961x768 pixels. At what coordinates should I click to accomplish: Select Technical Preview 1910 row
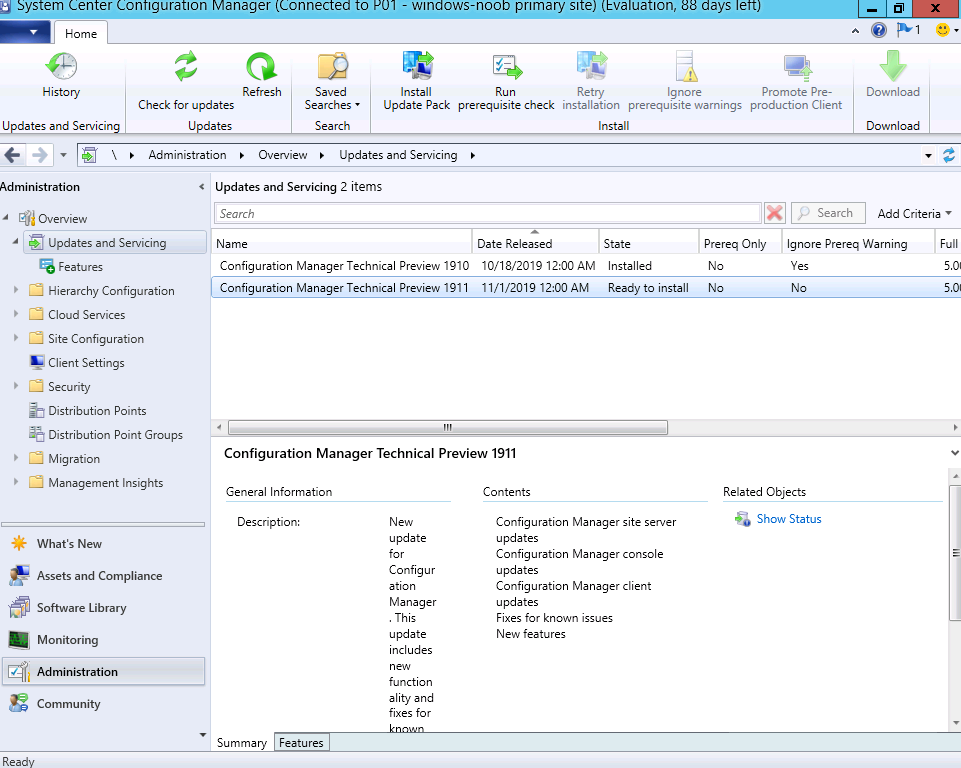point(586,265)
